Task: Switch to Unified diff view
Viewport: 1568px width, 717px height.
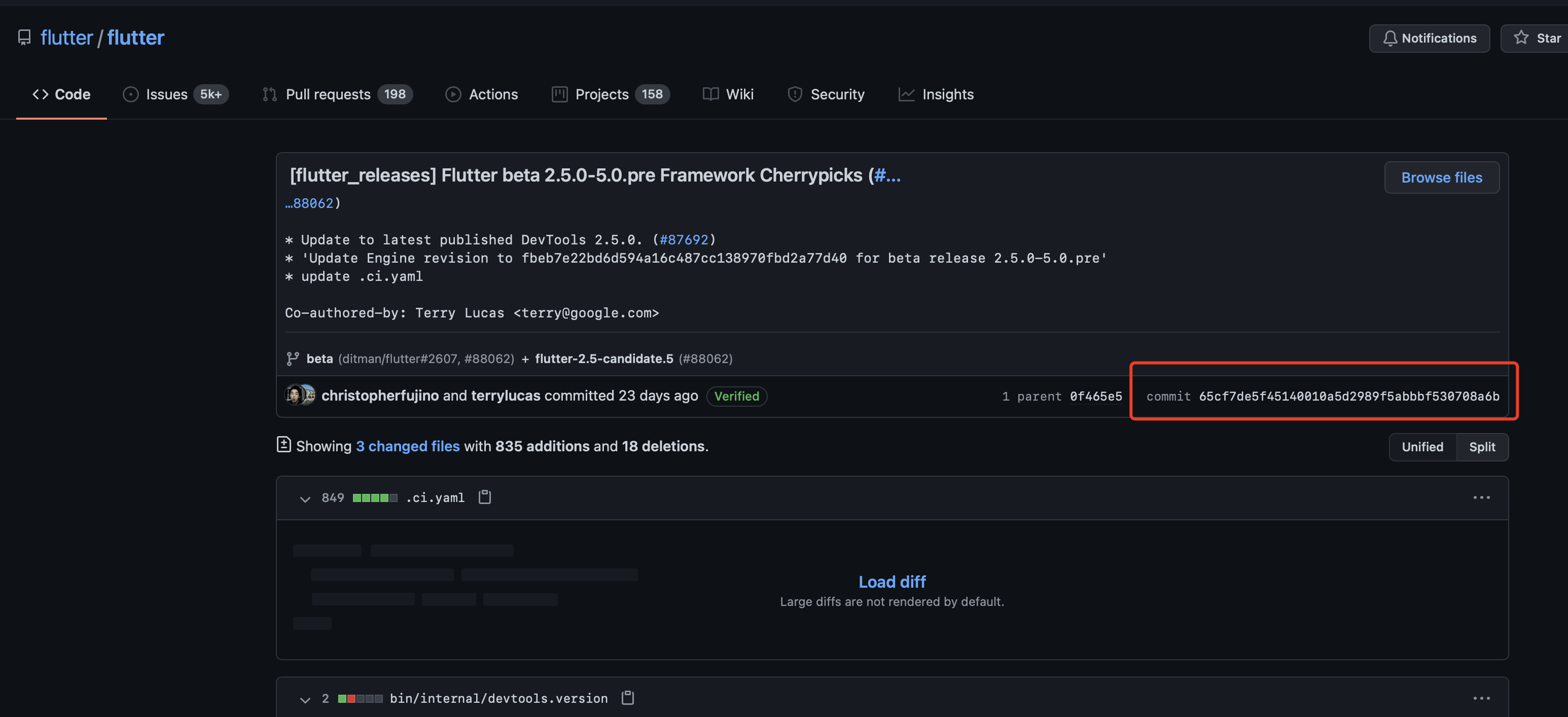Action: 1422,447
